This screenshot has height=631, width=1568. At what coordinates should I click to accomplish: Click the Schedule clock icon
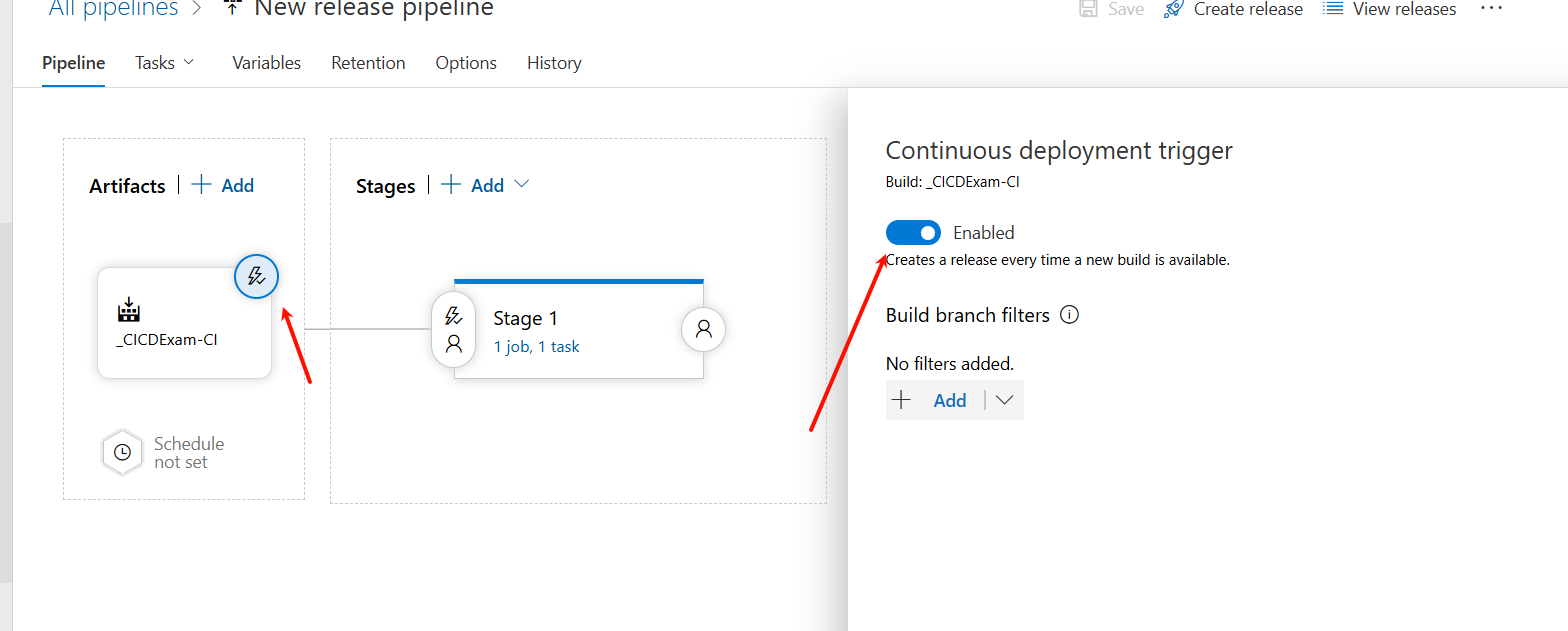point(122,452)
